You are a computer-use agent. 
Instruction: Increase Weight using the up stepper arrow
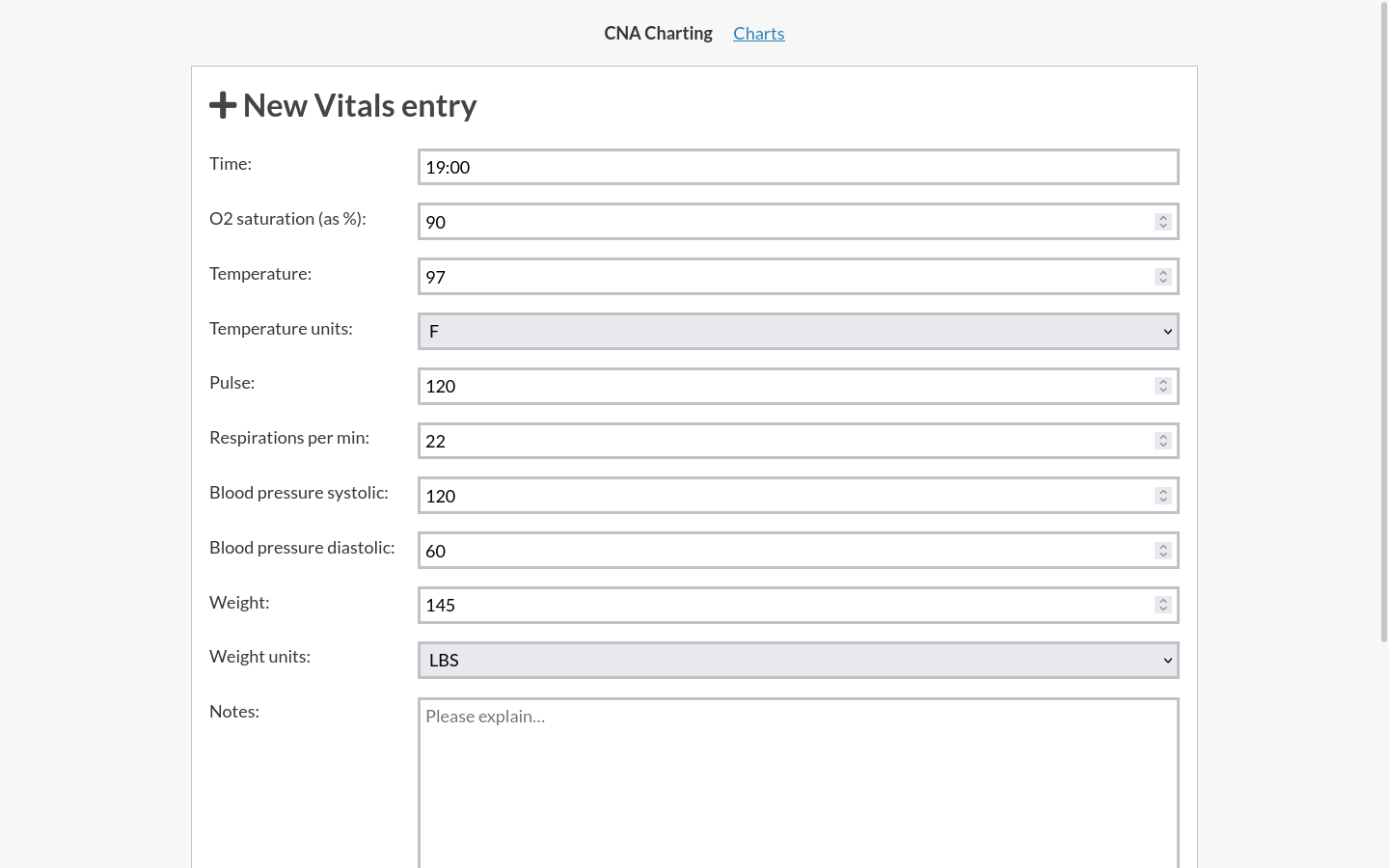click(1163, 601)
